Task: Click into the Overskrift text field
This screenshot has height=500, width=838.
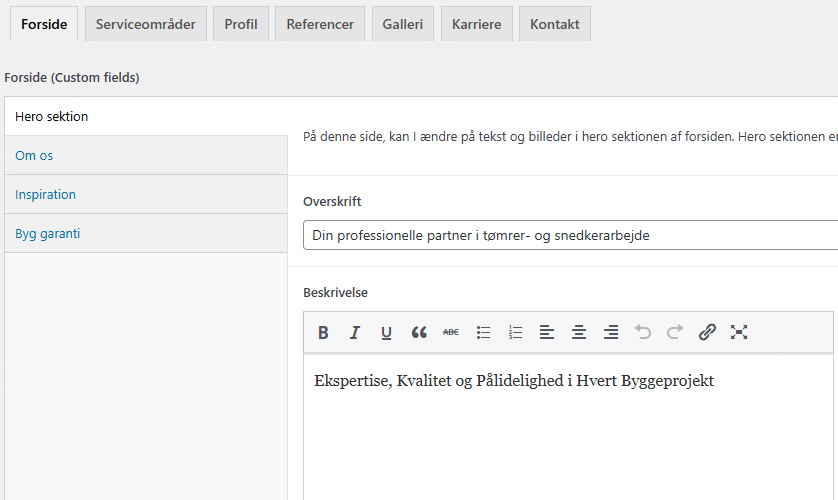Action: tap(570, 236)
